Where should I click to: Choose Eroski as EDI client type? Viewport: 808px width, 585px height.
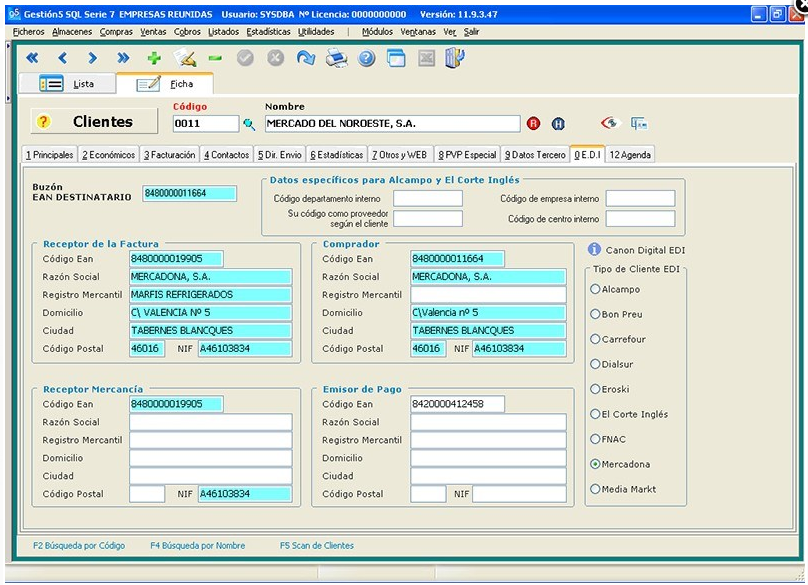coord(596,389)
